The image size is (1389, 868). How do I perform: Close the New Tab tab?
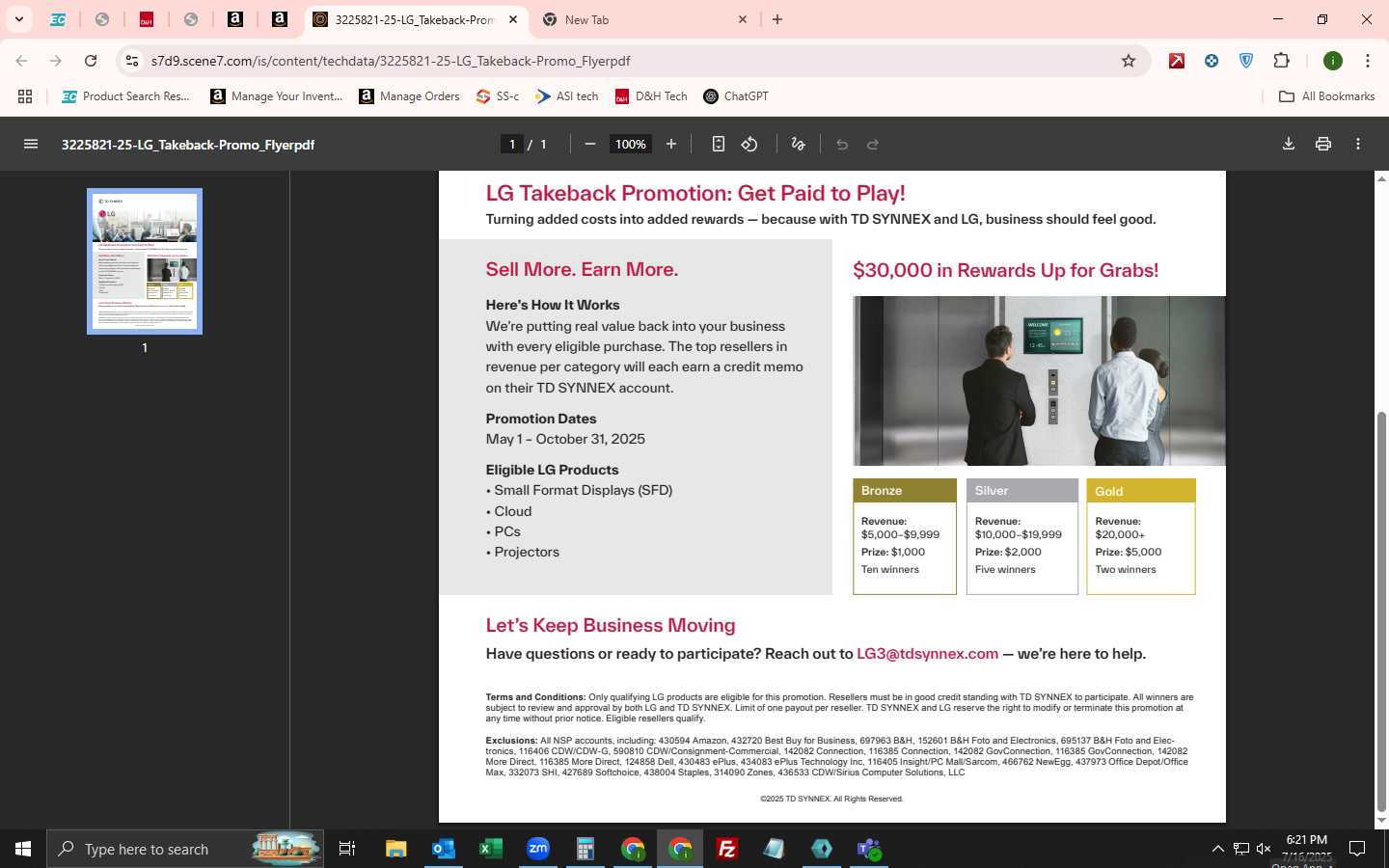[x=743, y=19]
